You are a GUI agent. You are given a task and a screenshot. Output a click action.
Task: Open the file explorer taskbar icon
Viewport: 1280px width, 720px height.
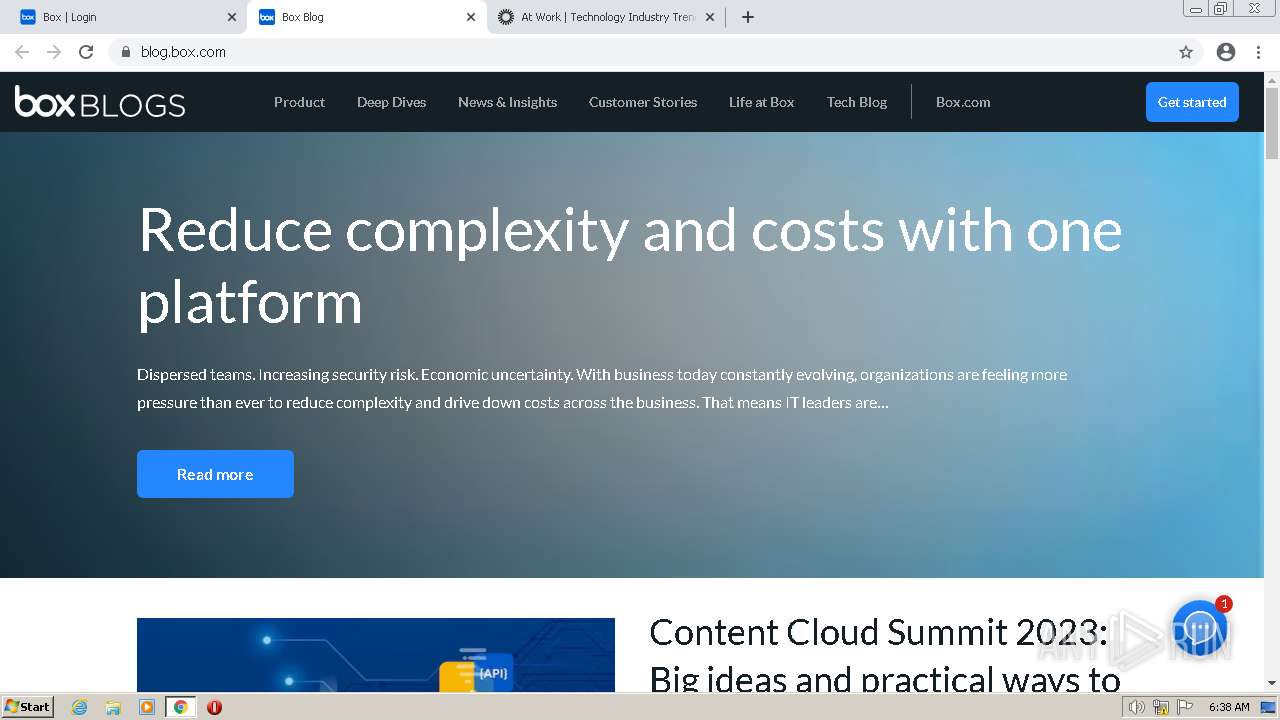(113, 707)
